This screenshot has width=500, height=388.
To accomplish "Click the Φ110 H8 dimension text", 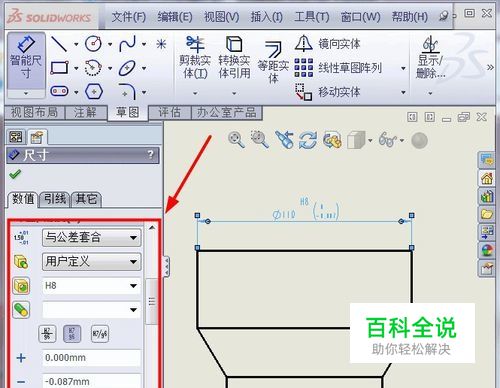I will click(x=306, y=210).
